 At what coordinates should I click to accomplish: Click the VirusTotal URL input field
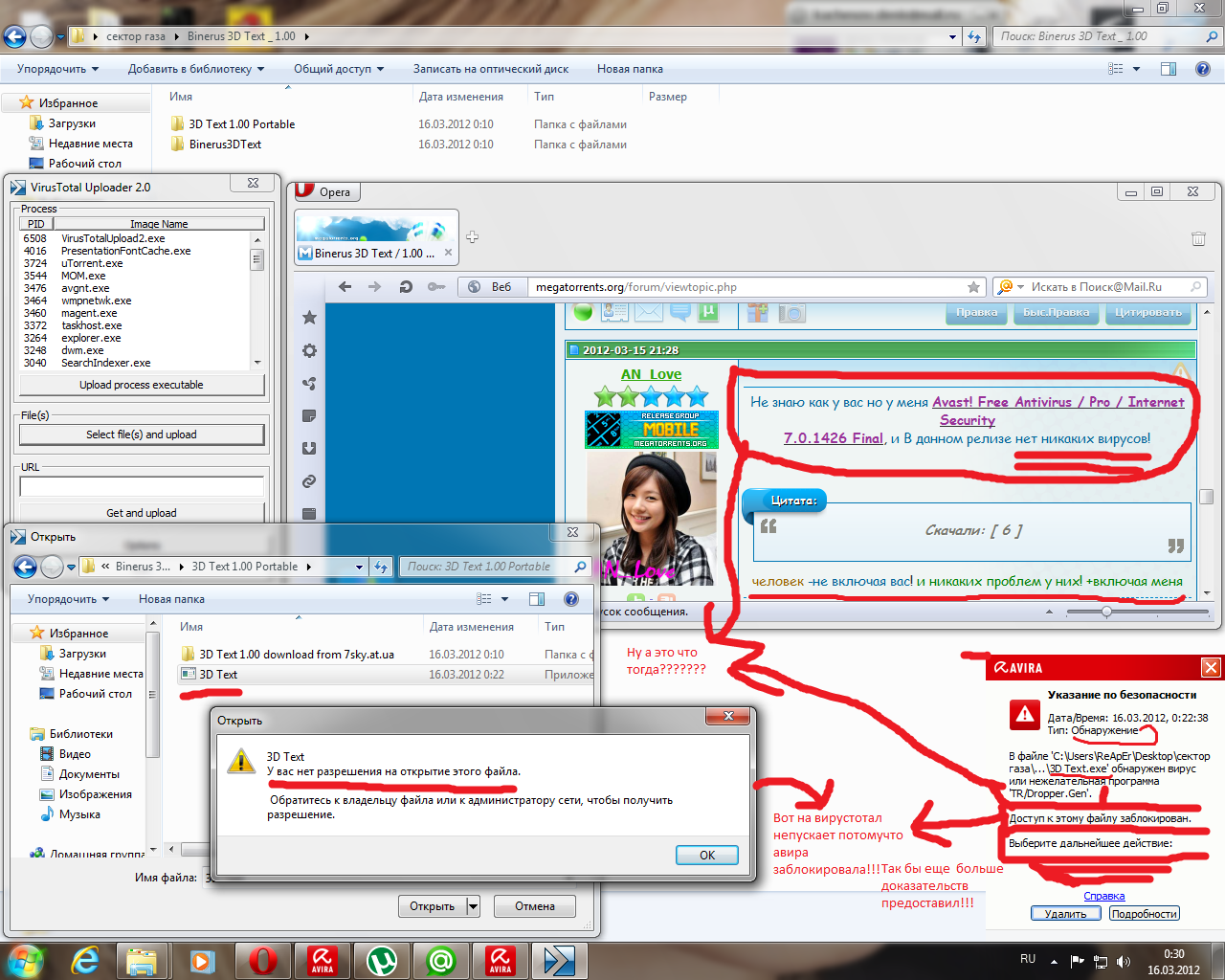tap(142, 486)
